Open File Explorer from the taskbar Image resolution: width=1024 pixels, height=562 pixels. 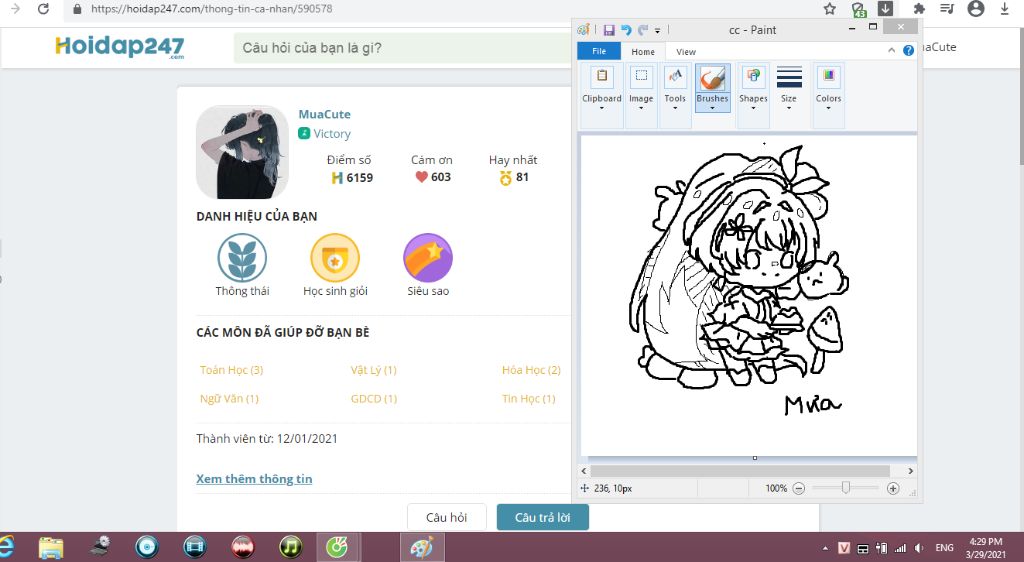click(51, 547)
